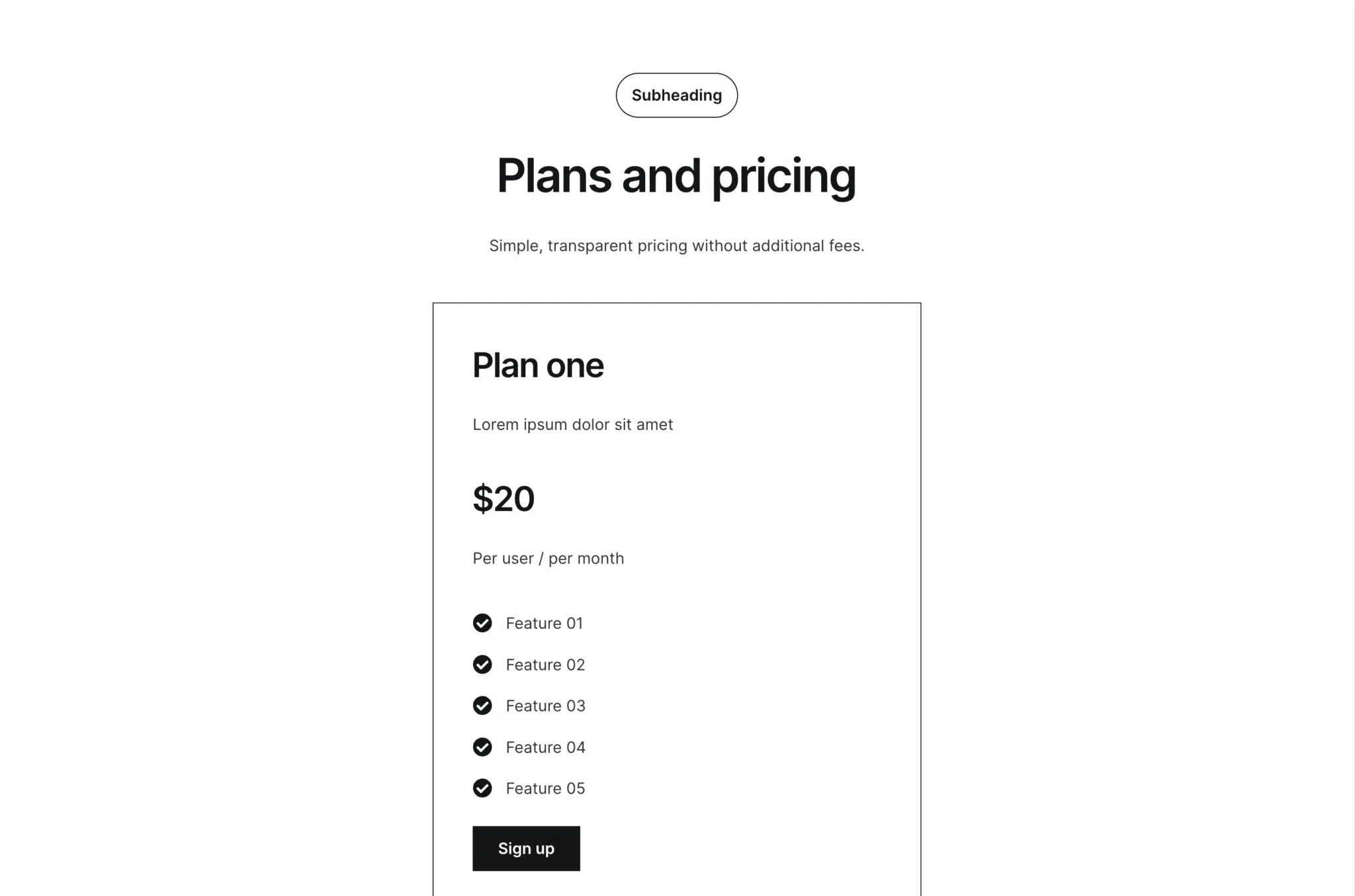Select the check circle next to Feature 05
The height and width of the screenshot is (896, 1355).
482,788
